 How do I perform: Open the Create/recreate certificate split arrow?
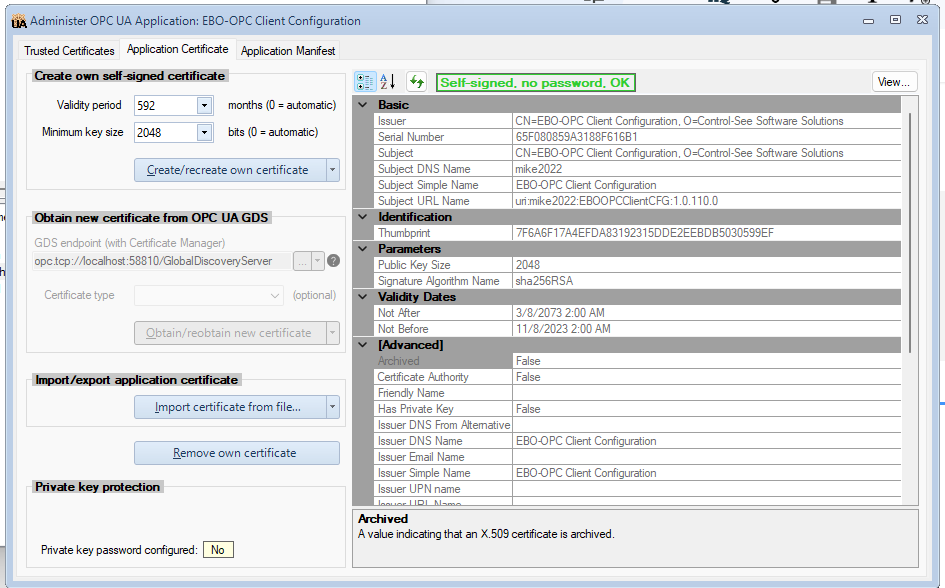pos(333,170)
